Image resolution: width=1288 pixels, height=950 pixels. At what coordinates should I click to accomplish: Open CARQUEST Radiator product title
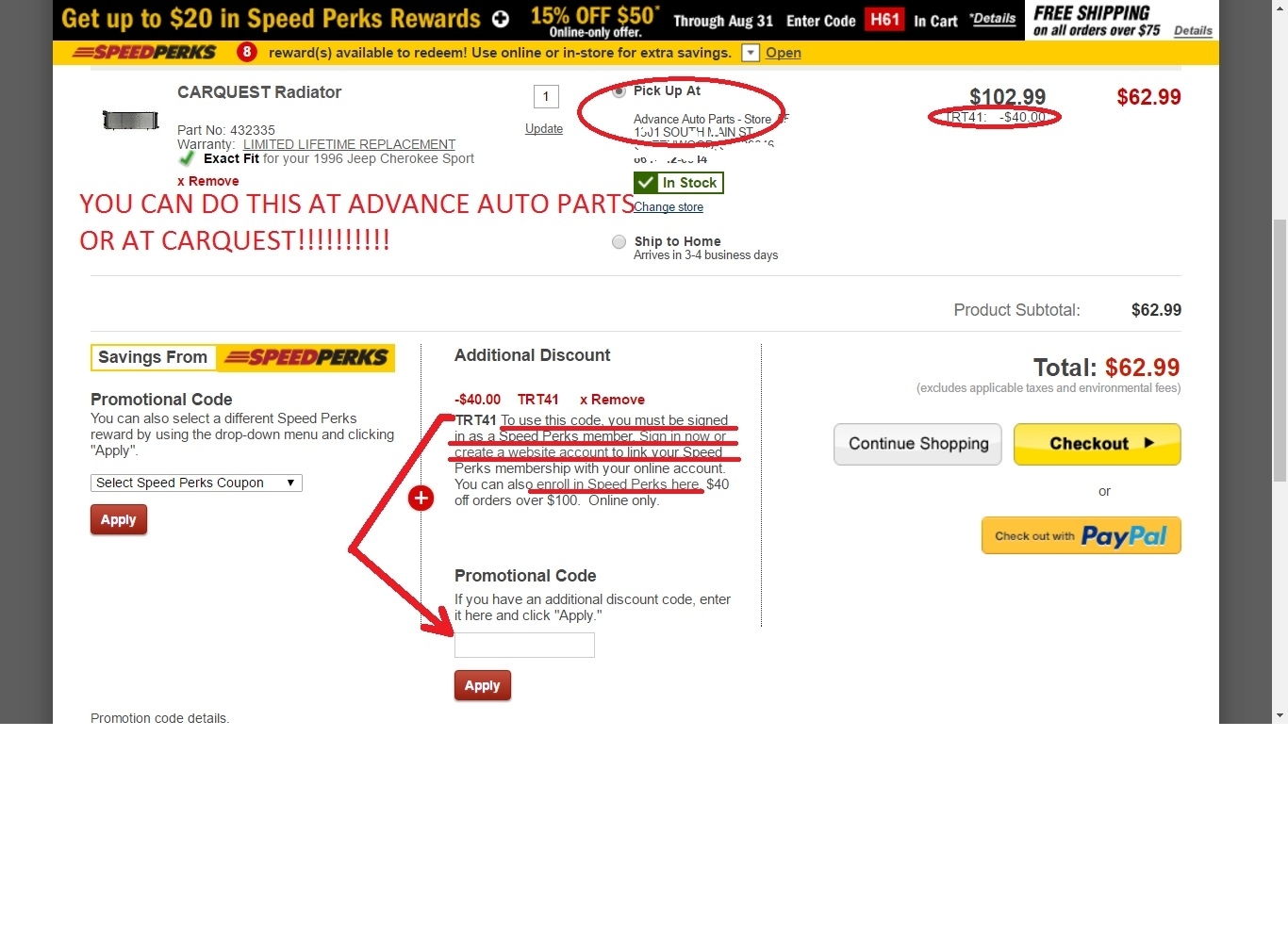tap(259, 92)
